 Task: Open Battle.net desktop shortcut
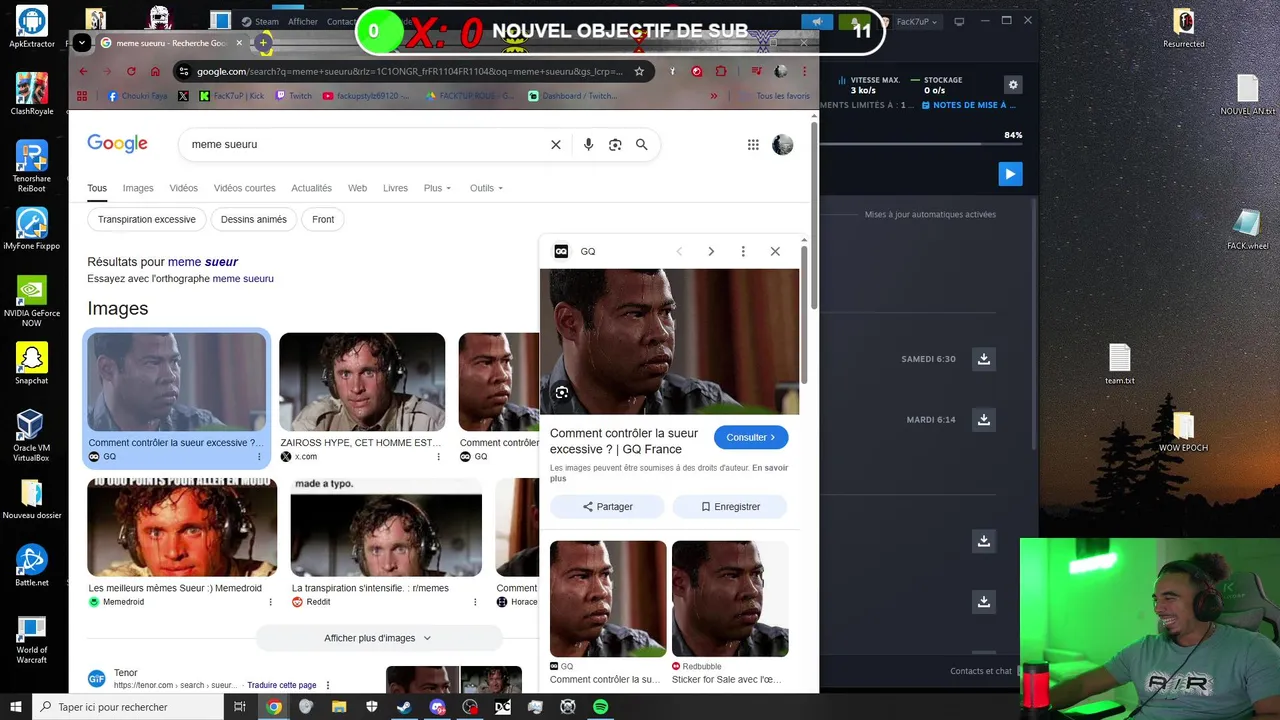(31, 565)
